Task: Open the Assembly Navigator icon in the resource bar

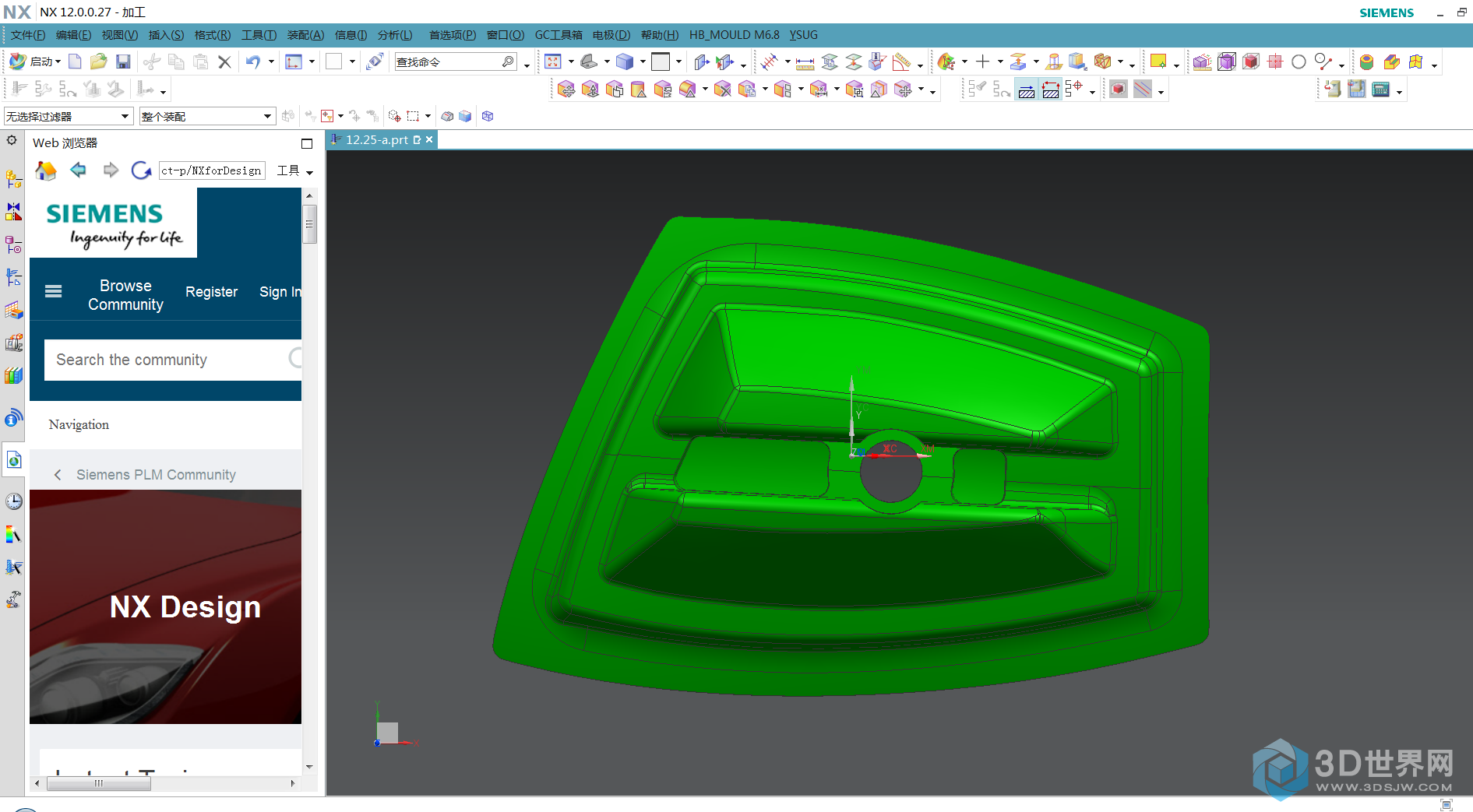Action: [14, 179]
